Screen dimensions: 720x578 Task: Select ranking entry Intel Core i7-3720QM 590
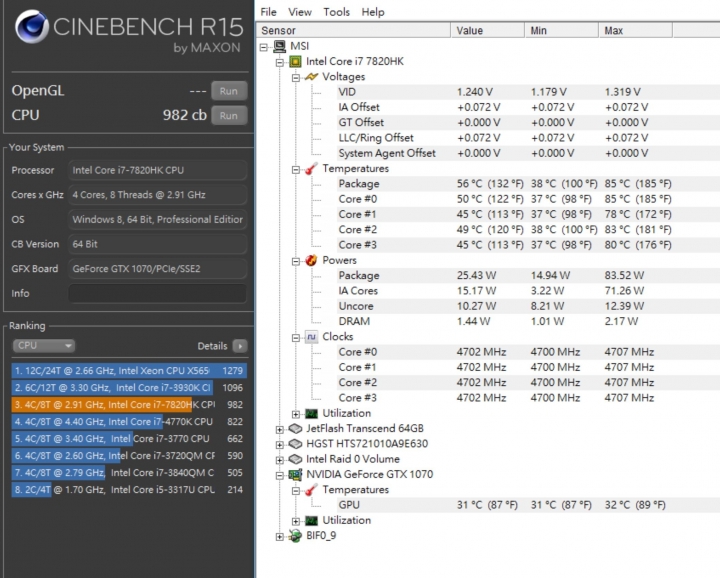(129, 455)
